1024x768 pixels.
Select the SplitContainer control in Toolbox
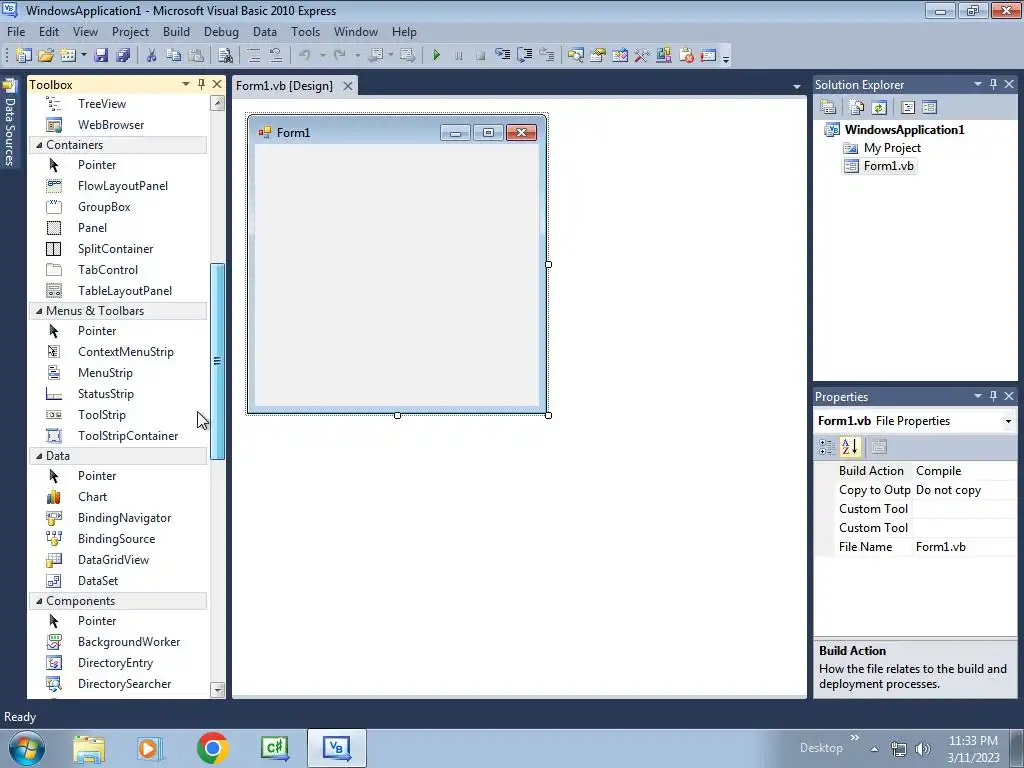point(118,249)
